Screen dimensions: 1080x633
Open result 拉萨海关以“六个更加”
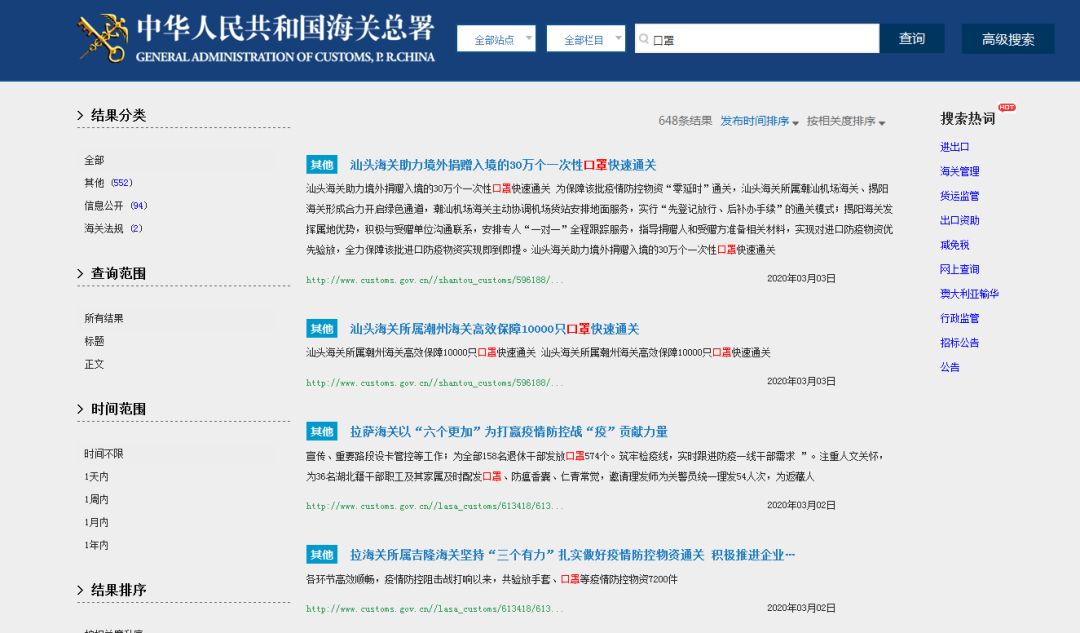[509, 431]
